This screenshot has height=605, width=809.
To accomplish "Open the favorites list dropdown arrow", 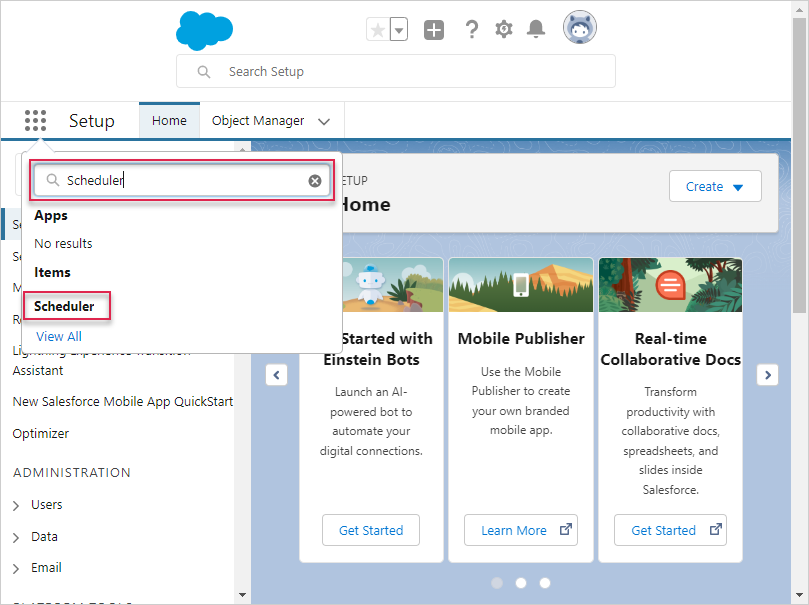I will pyautogui.click(x=399, y=30).
